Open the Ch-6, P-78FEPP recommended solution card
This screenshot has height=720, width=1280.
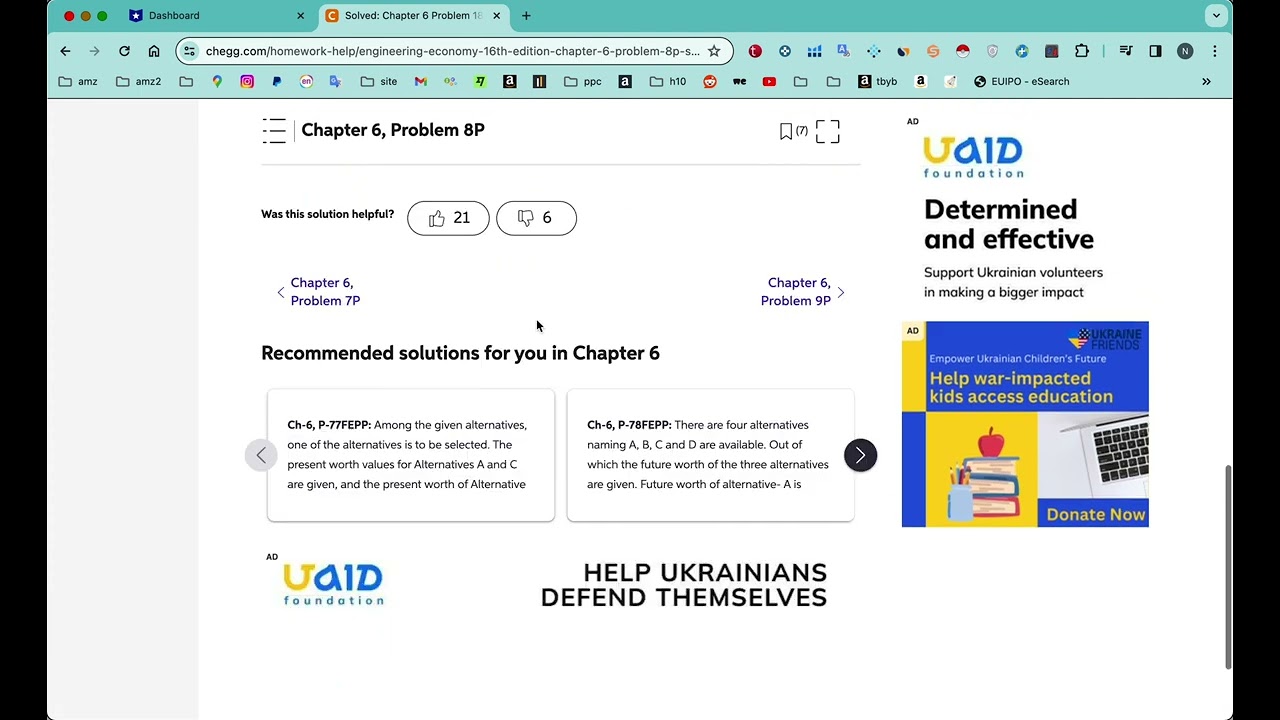point(710,455)
